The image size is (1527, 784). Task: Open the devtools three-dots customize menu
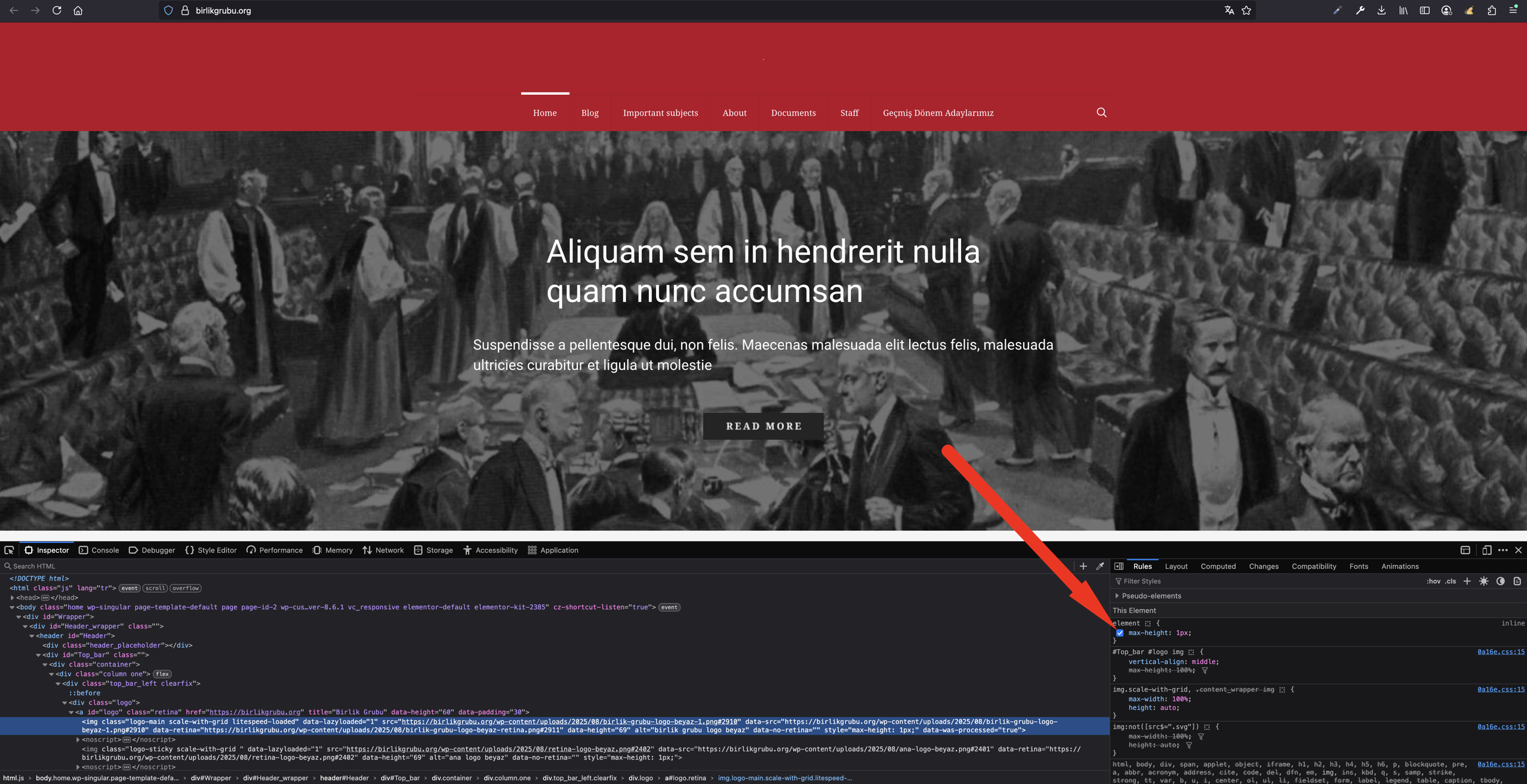click(1503, 550)
